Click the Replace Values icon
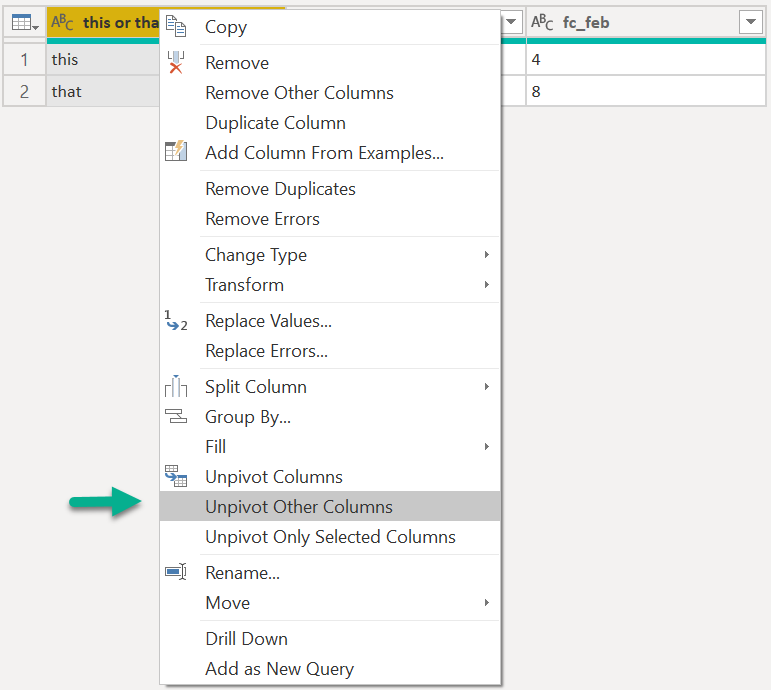The width and height of the screenshot is (771, 690). [x=176, y=321]
